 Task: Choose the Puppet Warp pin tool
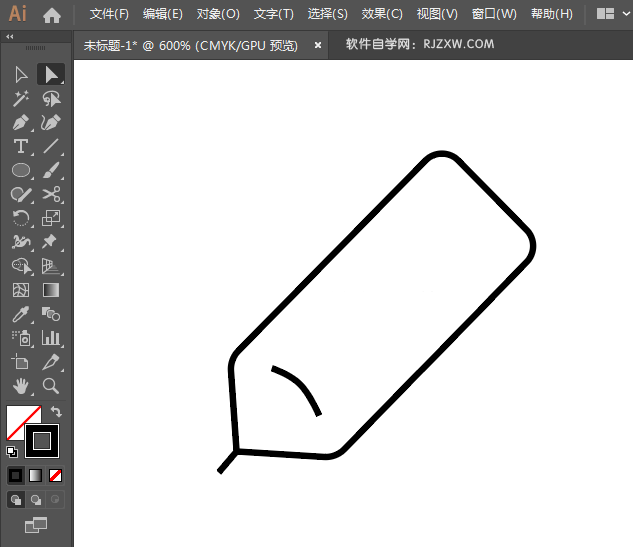[x=51, y=242]
